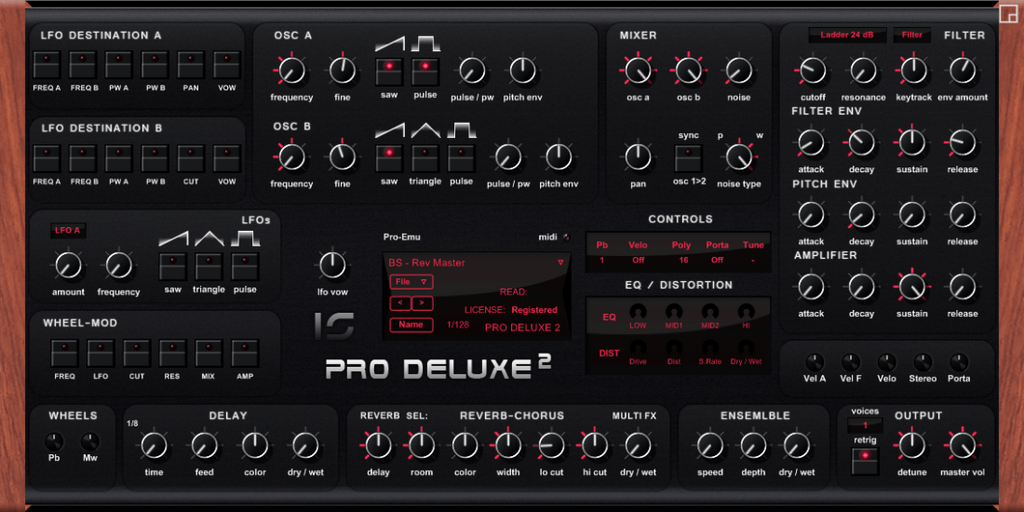Image resolution: width=1024 pixels, height=512 pixels.
Task: Click the OSC A pulse waveform icon
Action: [x=425, y=44]
